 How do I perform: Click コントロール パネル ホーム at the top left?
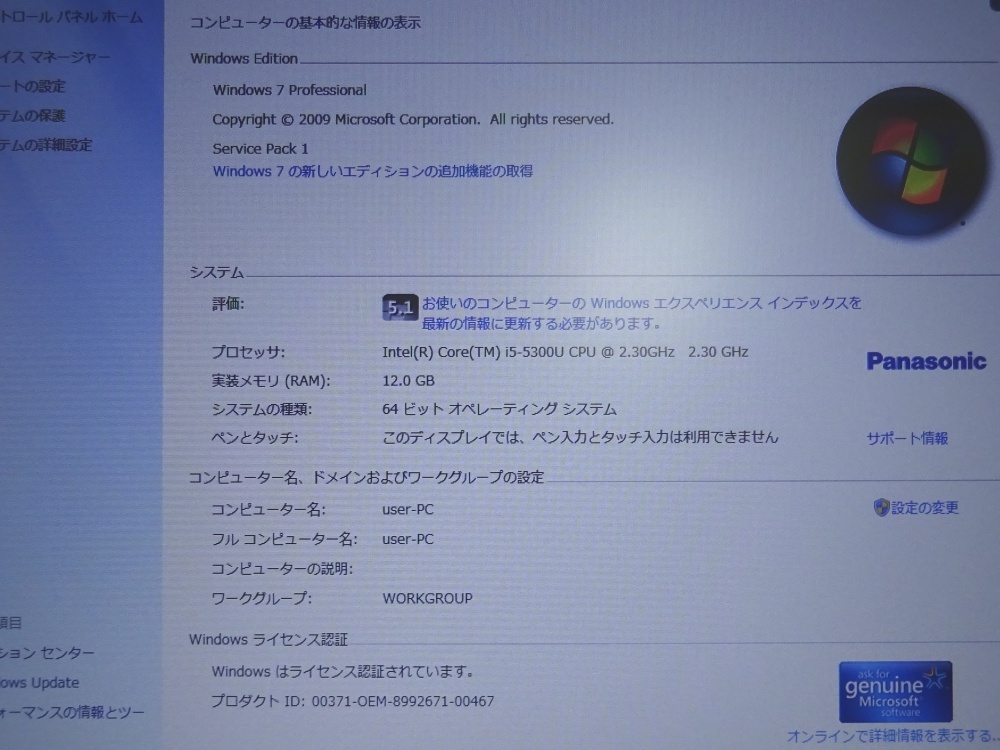click(x=70, y=16)
